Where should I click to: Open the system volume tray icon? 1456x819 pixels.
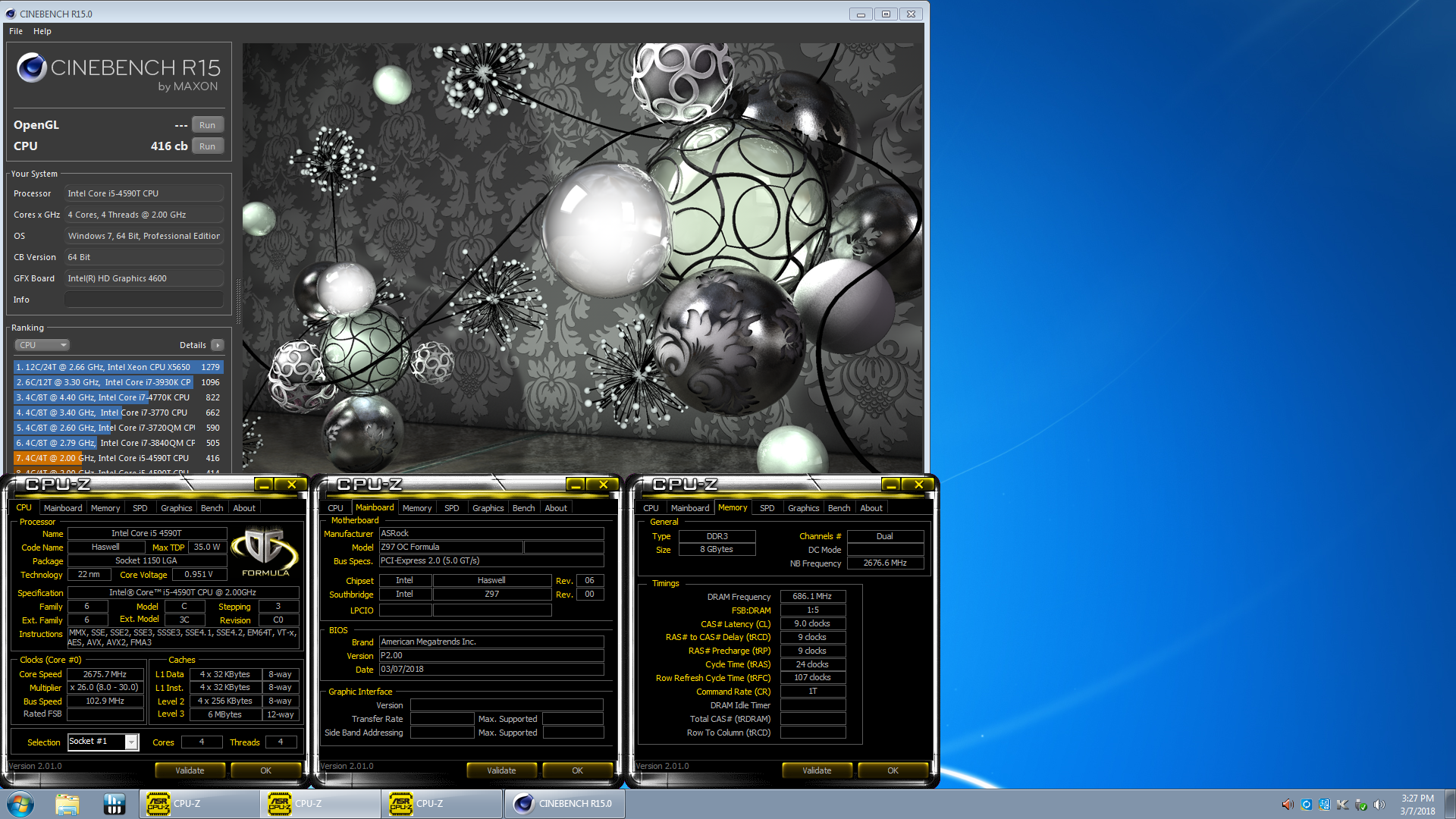(x=1379, y=805)
